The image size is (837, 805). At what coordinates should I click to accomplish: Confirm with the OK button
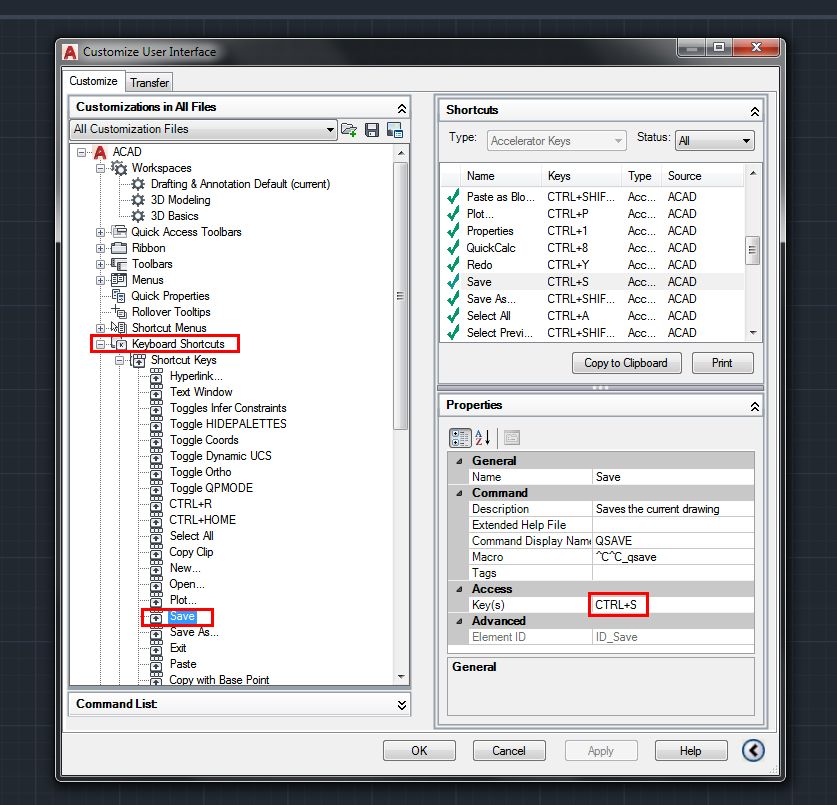tap(419, 751)
